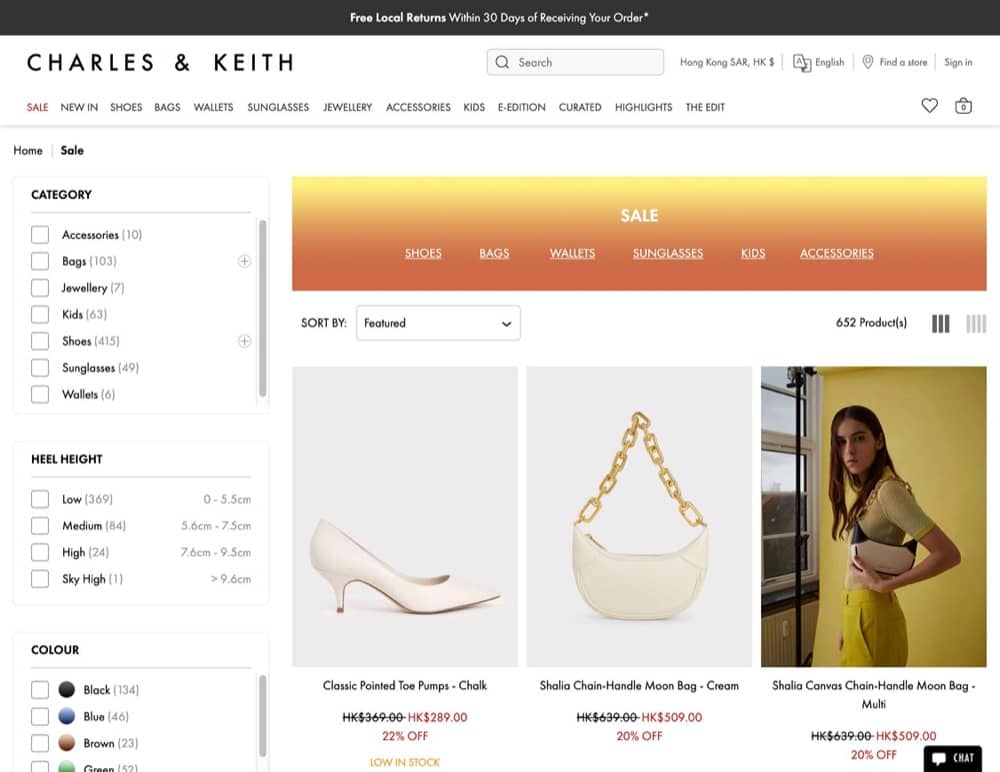Open the SALE menu
The image size is (1000, 772).
click(38, 107)
